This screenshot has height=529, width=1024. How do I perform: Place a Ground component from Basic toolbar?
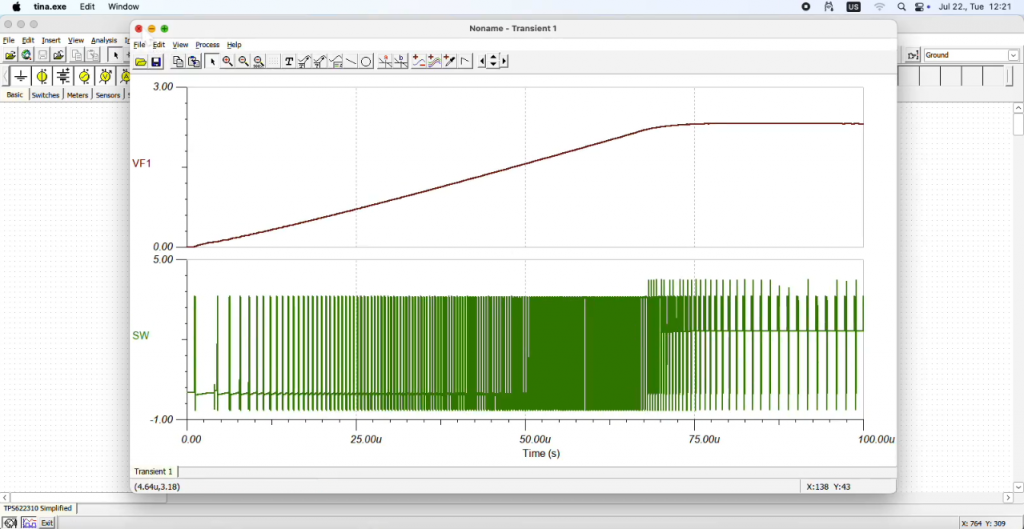(21, 76)
